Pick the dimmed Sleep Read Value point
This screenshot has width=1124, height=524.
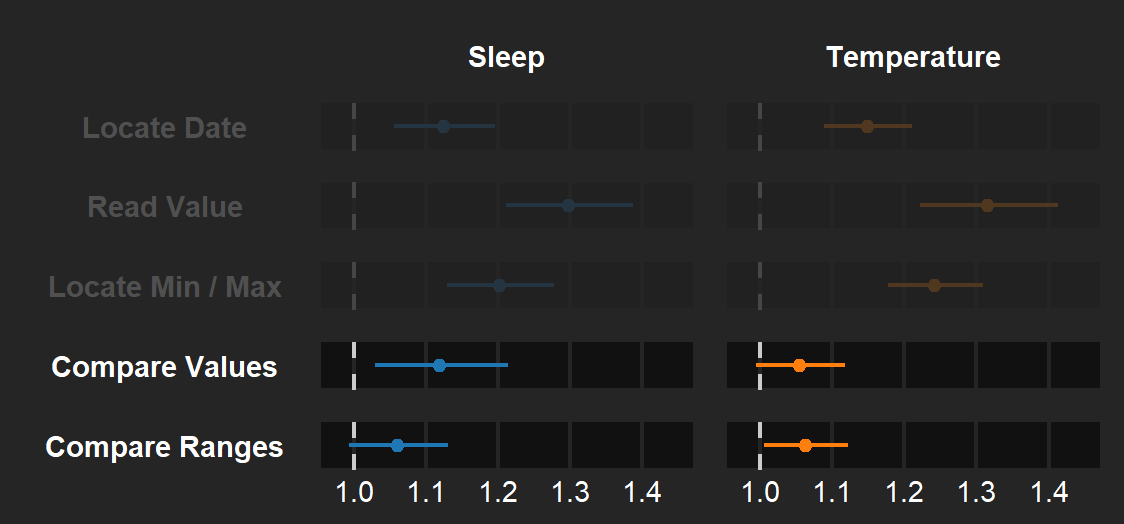point(568,205)
